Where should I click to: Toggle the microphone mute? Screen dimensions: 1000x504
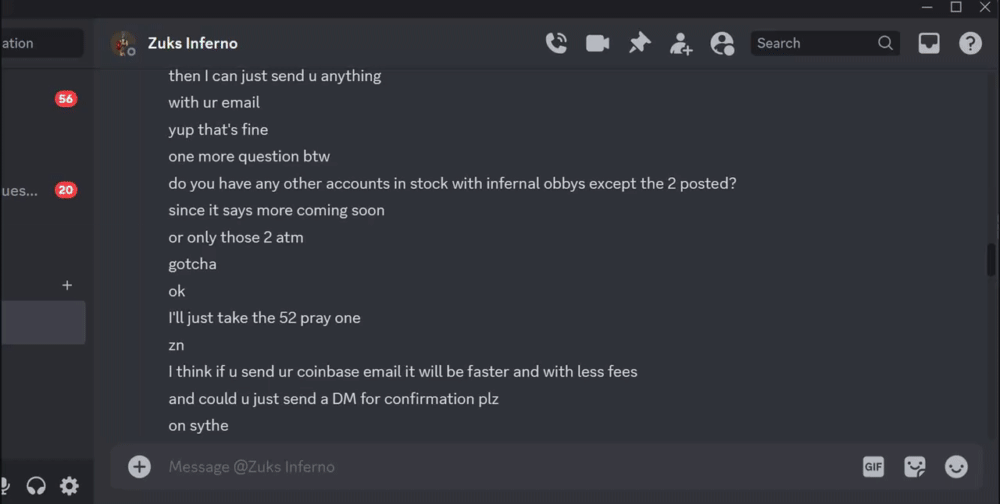pos(4,486)
